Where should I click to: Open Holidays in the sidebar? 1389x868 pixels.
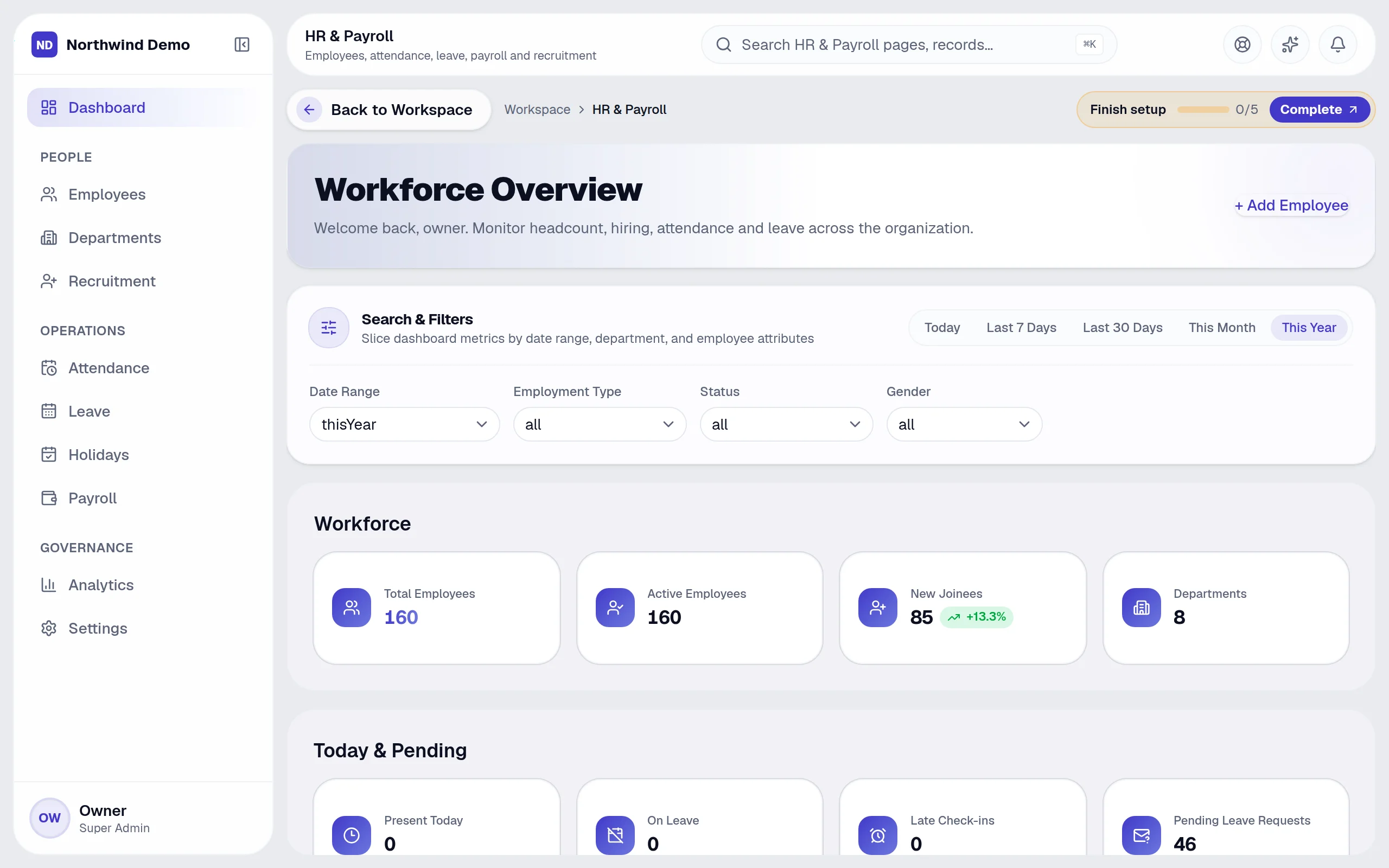pos(143,454)
